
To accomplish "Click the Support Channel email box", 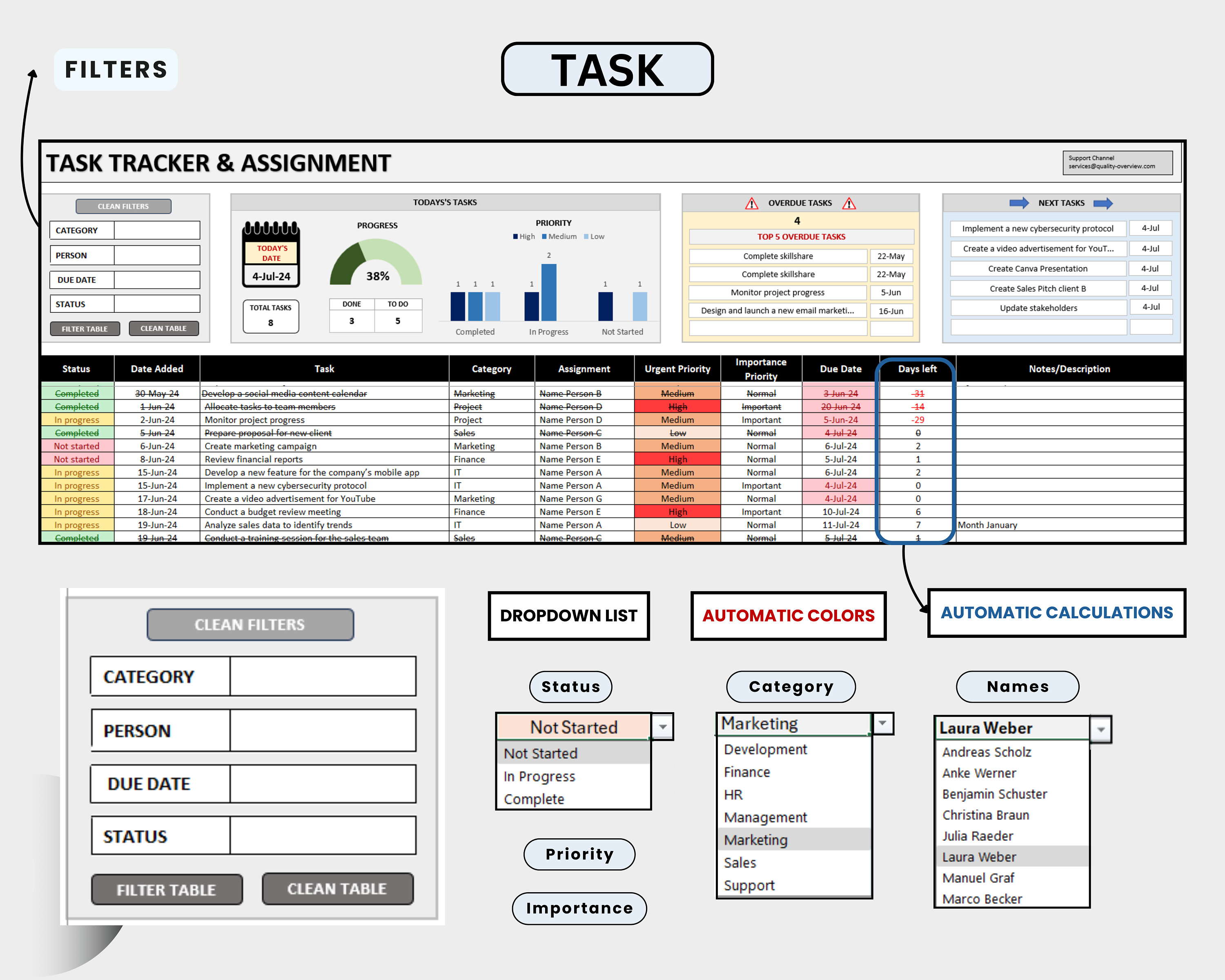I will (x=1117, y=163).
